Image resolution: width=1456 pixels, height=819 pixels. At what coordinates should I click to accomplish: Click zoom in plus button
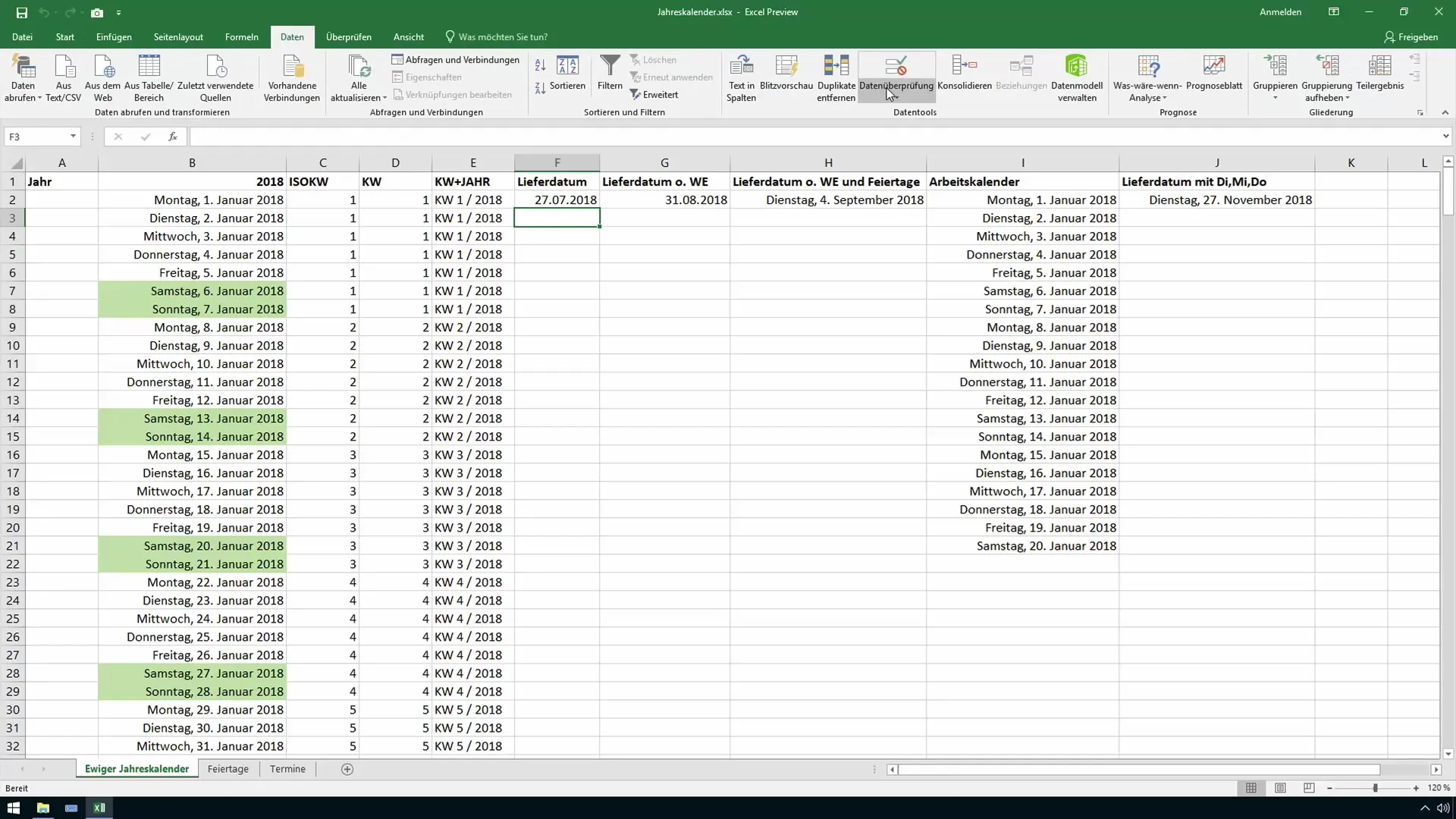1416,788
